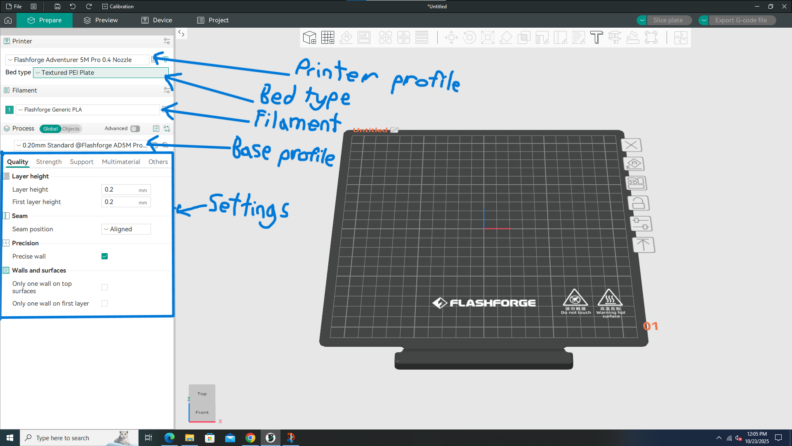Image resolution: width=792 pixels, height=446 pixels.
Task: Open the Others settings tab
Action: click(158, 162)
